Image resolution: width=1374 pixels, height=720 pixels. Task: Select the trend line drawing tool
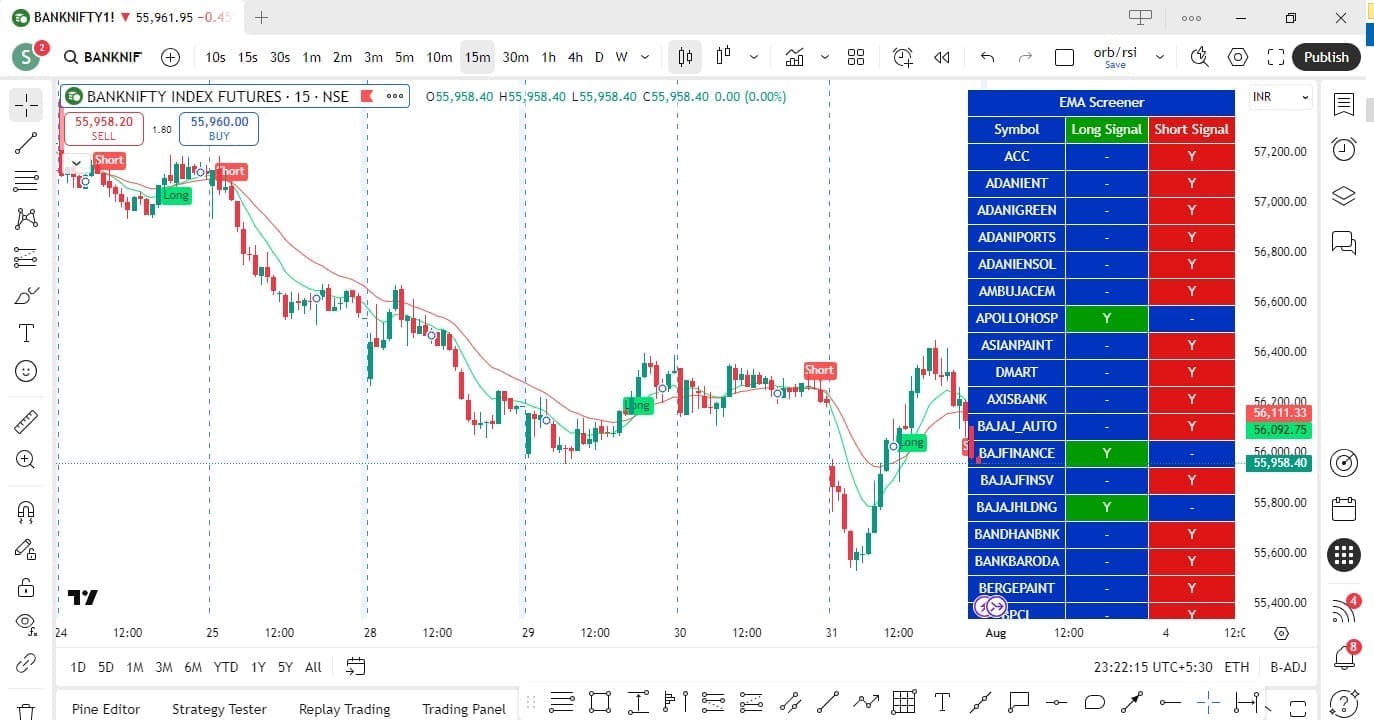tap(26, 143)
